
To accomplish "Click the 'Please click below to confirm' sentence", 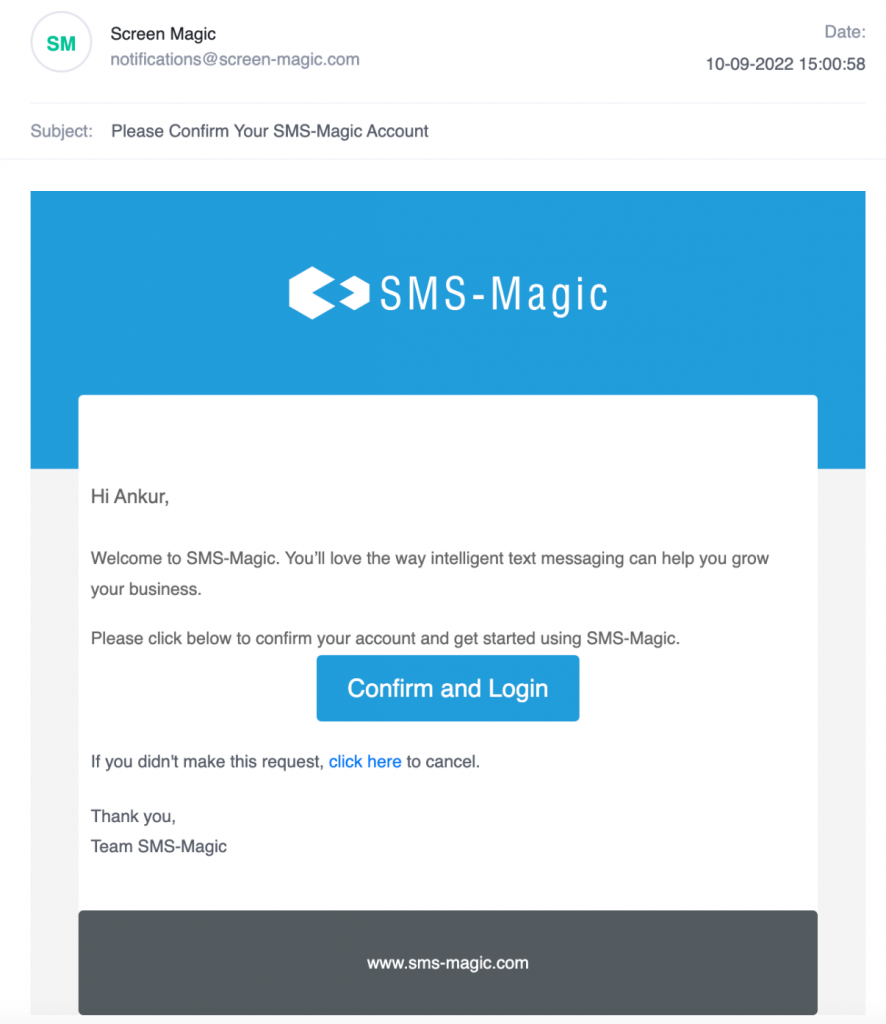I will coord(385,638).
